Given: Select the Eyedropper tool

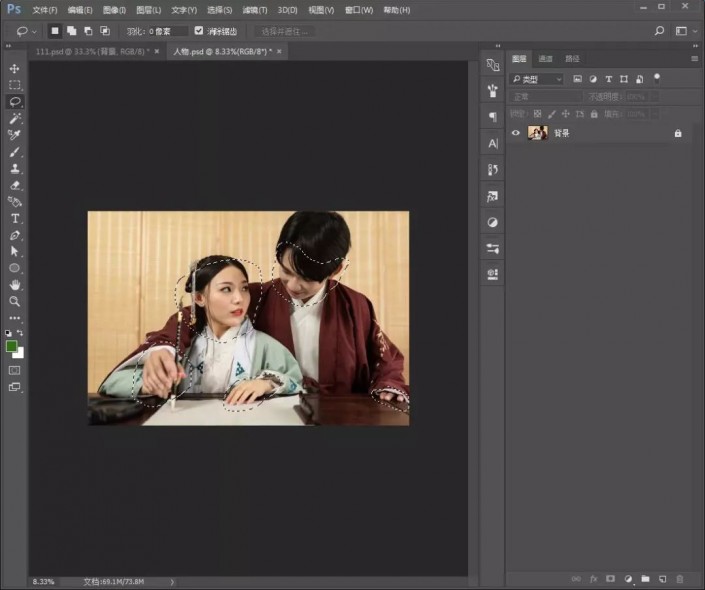Looking at the screenshot, I should [14, 135].
